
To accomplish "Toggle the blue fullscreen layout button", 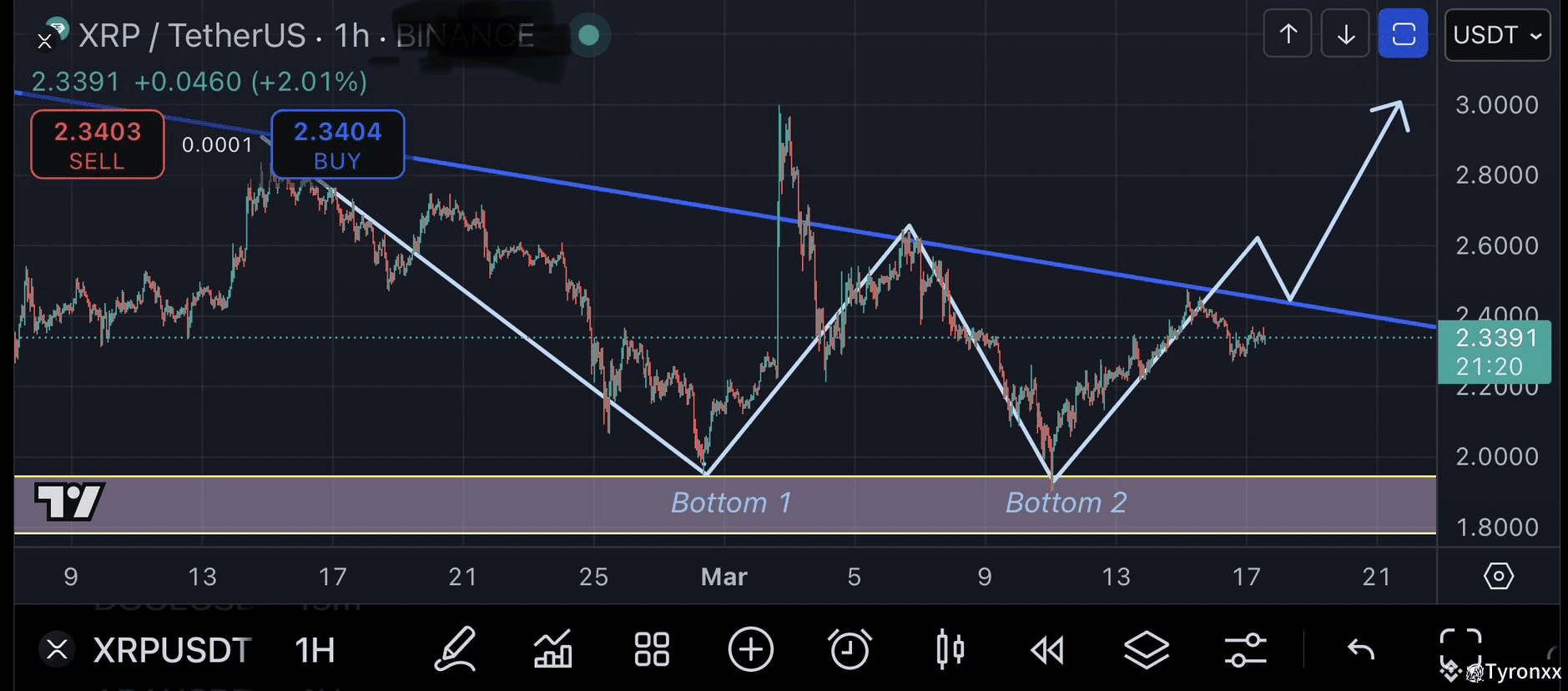I will (1403, 34).
